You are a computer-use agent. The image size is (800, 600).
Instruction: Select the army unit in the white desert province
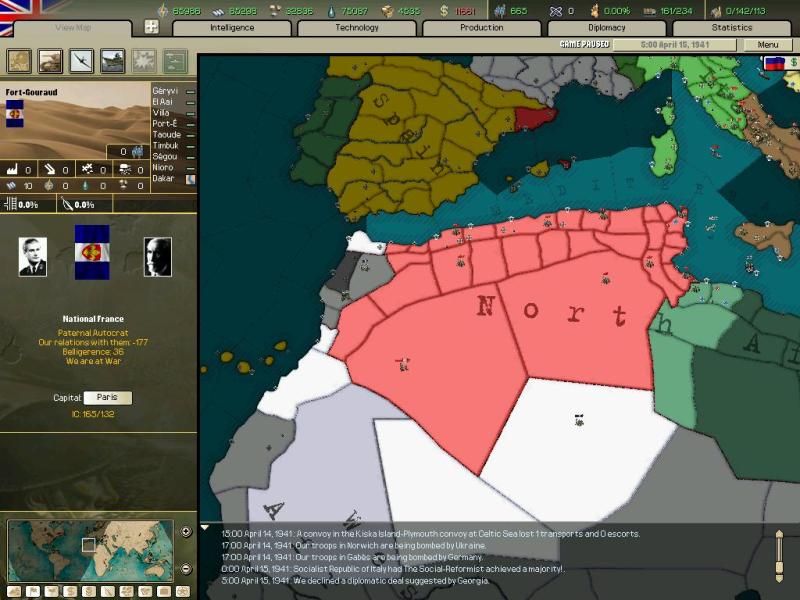579,420
